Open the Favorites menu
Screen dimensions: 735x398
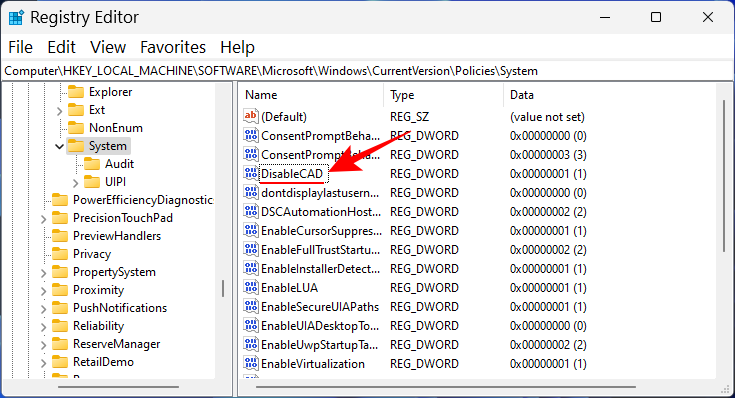(x=173, y=47)
